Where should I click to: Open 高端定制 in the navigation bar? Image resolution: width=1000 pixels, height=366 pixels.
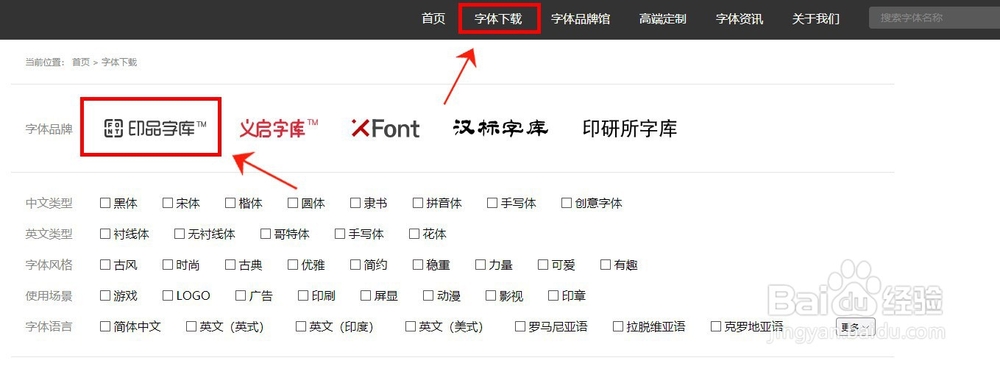coord(663,18)
